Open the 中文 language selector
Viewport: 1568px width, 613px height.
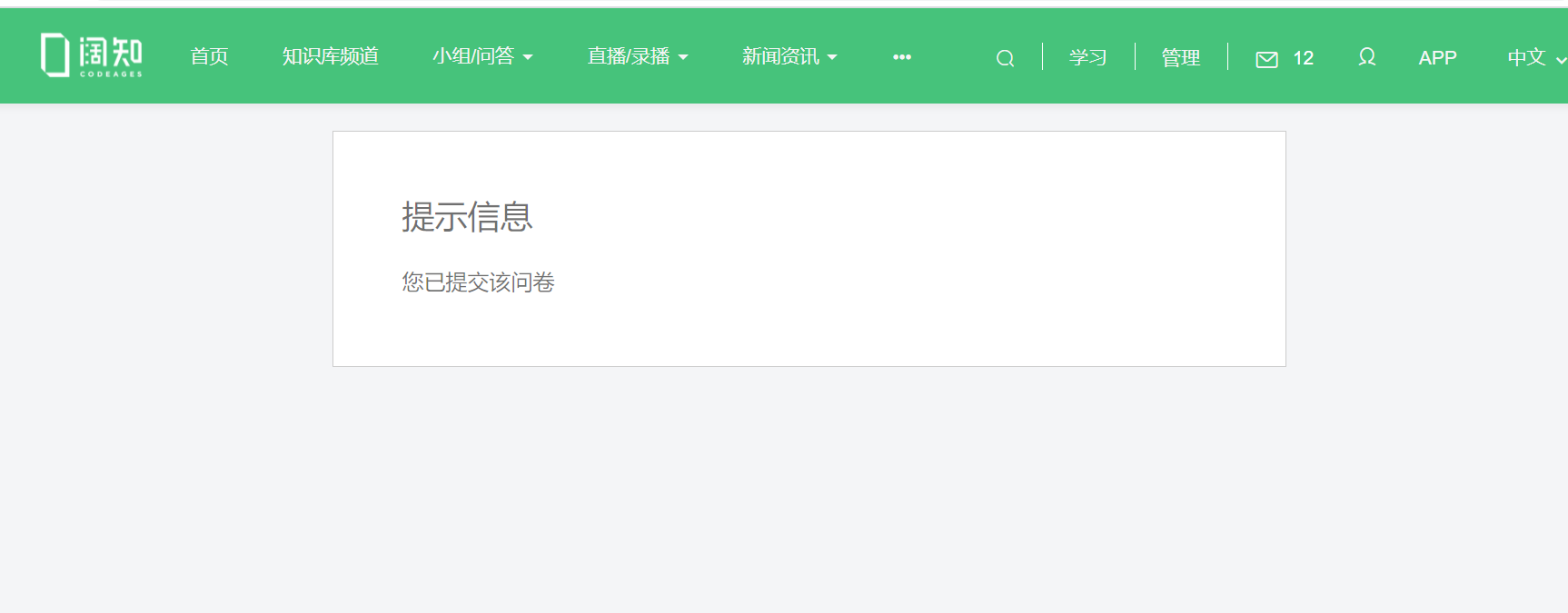[x=1527, y=57]
